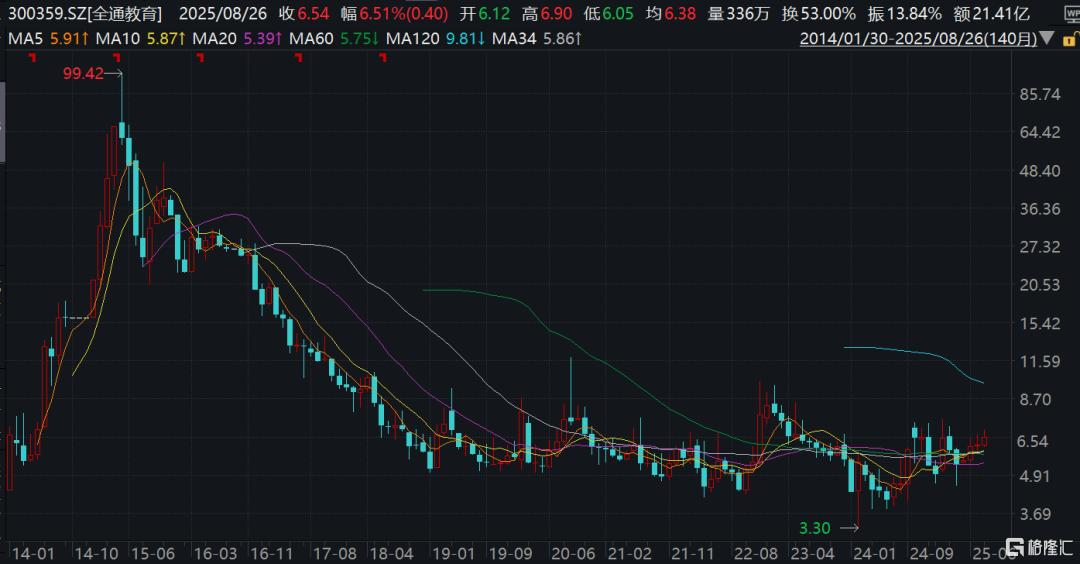
Task: Select the MA10 5.87 indicator label
Action: (141, 39)
